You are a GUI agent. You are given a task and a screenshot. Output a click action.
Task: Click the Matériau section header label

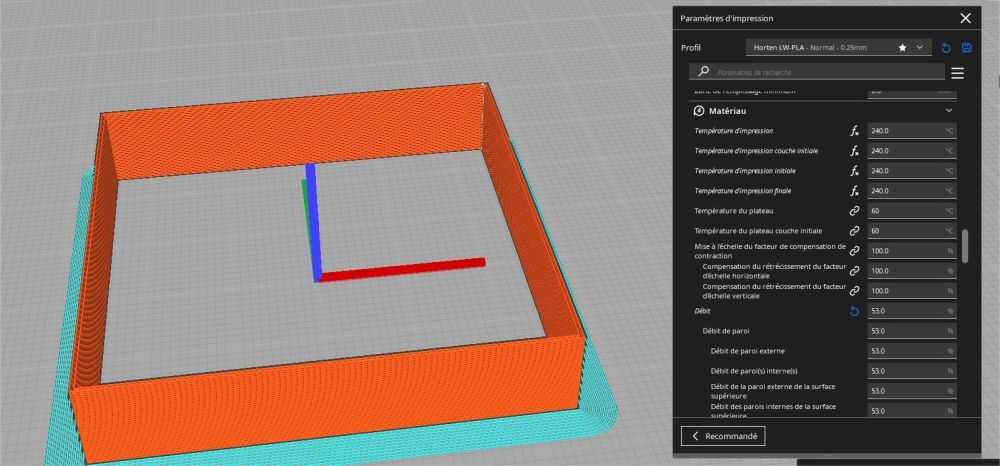pyautogui.click(x=728, y=111)
